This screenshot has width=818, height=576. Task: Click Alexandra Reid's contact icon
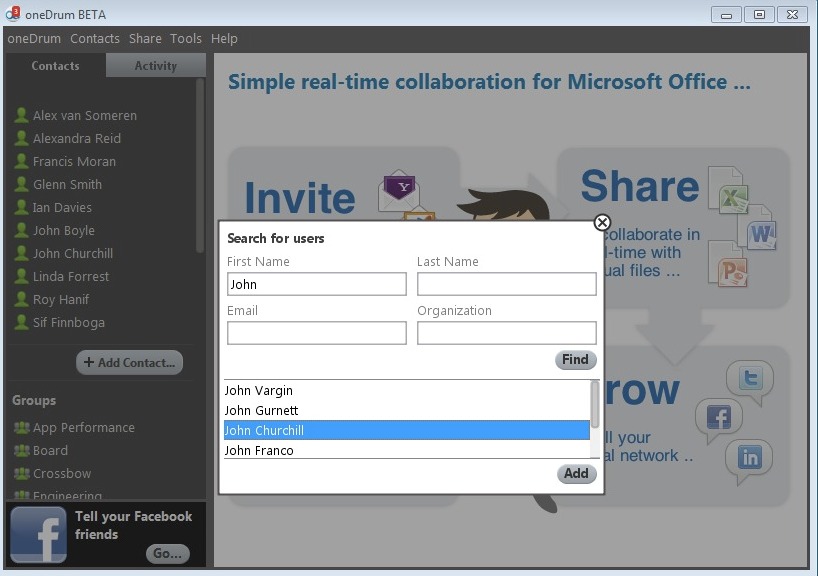pos(21,138)
